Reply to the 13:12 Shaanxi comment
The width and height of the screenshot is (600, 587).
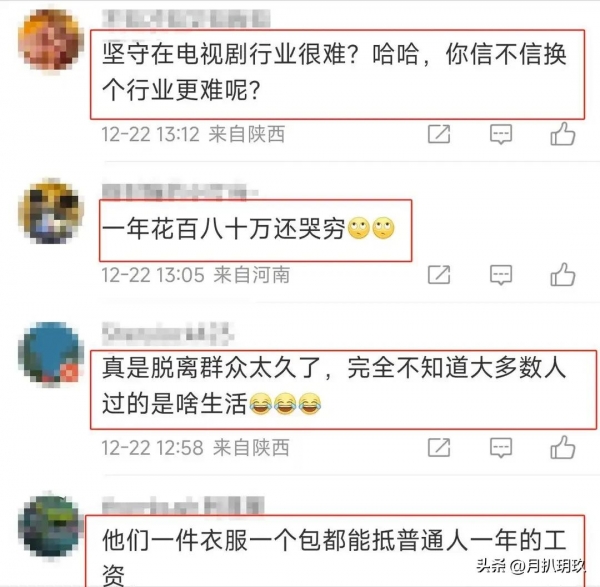[x=501, y=134]
